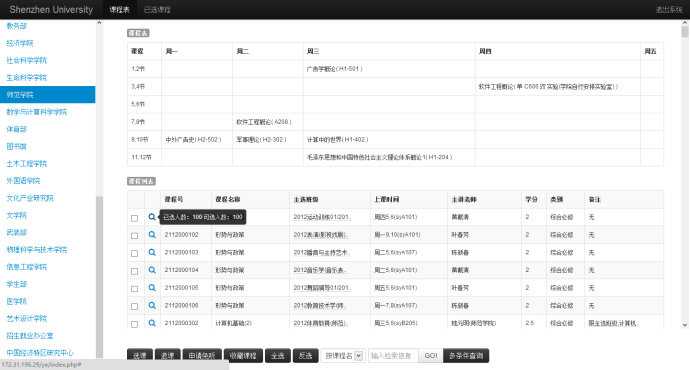
Task: Click the sidebar vertical scrollbar thumb
Action: click(99, 277)
